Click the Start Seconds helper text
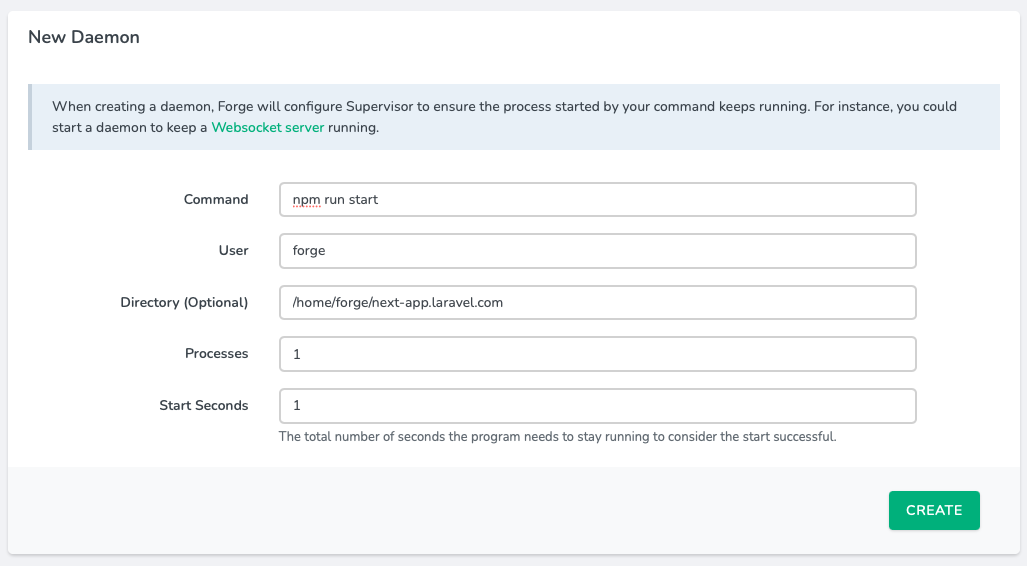1027x566 pixels. click(557, 437)
